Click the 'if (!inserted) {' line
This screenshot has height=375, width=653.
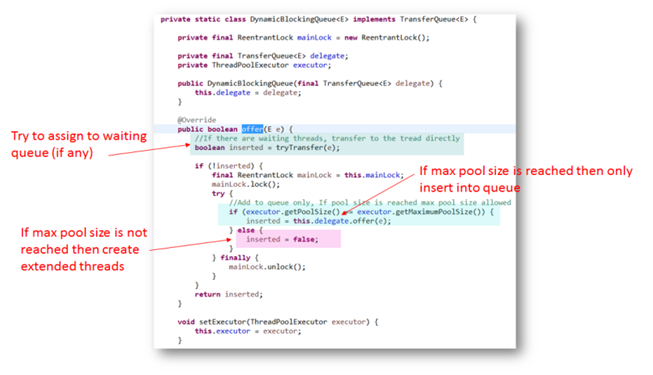pyautogui.click(x=229, y=166)
